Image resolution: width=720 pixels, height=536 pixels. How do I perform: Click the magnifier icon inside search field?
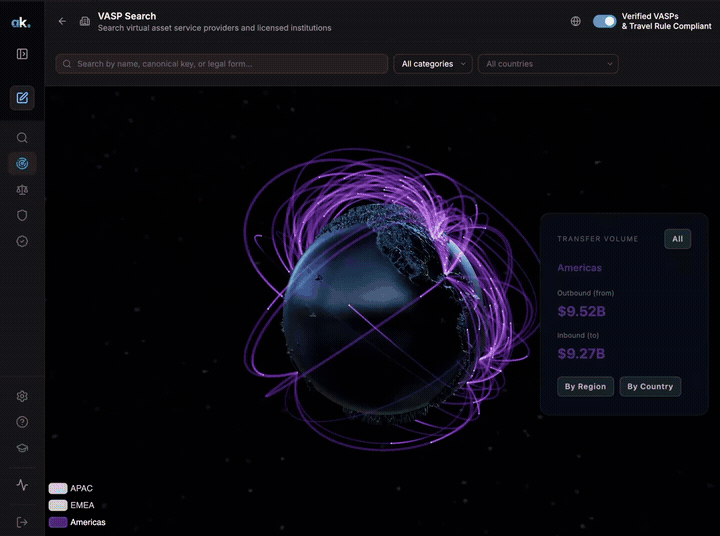[x=67, y=64]
